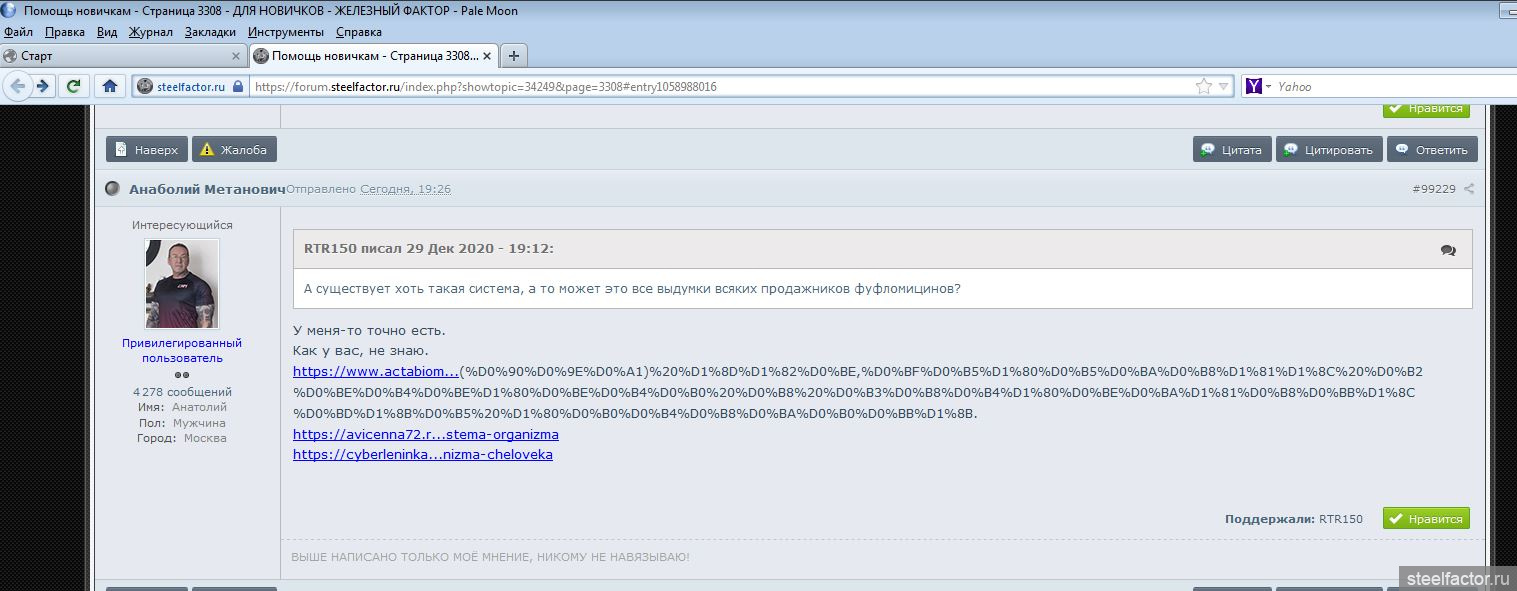Like the post with bottom Нравится button
1517x591 pixels.
[x=1426, y=519]
